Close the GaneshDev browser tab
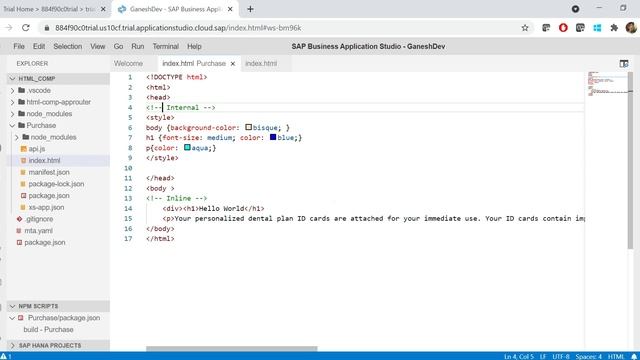This screenshot has width=640, height=360. (x=230, y=9)
